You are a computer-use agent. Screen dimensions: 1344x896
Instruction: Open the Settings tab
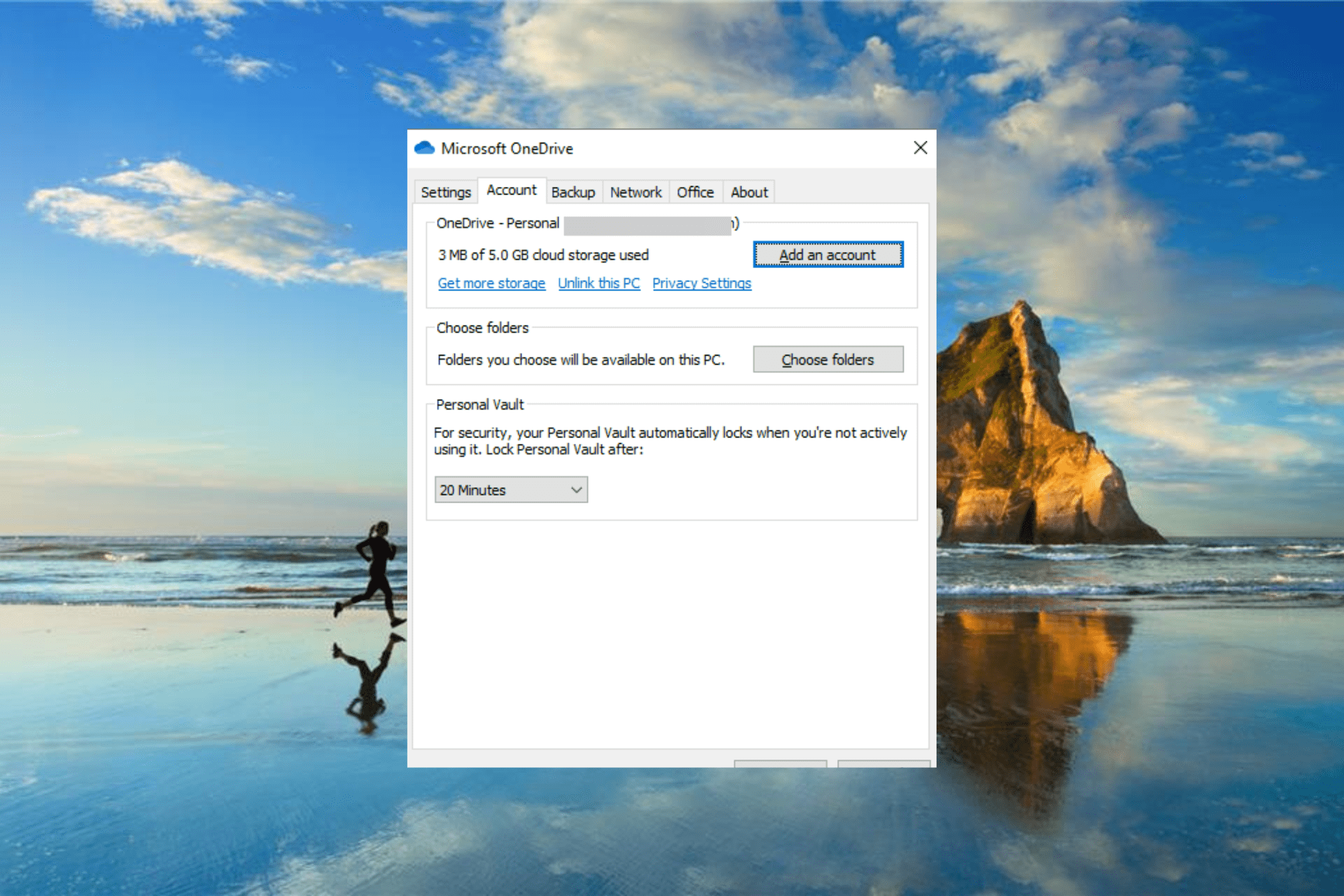click(x=446, y=192)
